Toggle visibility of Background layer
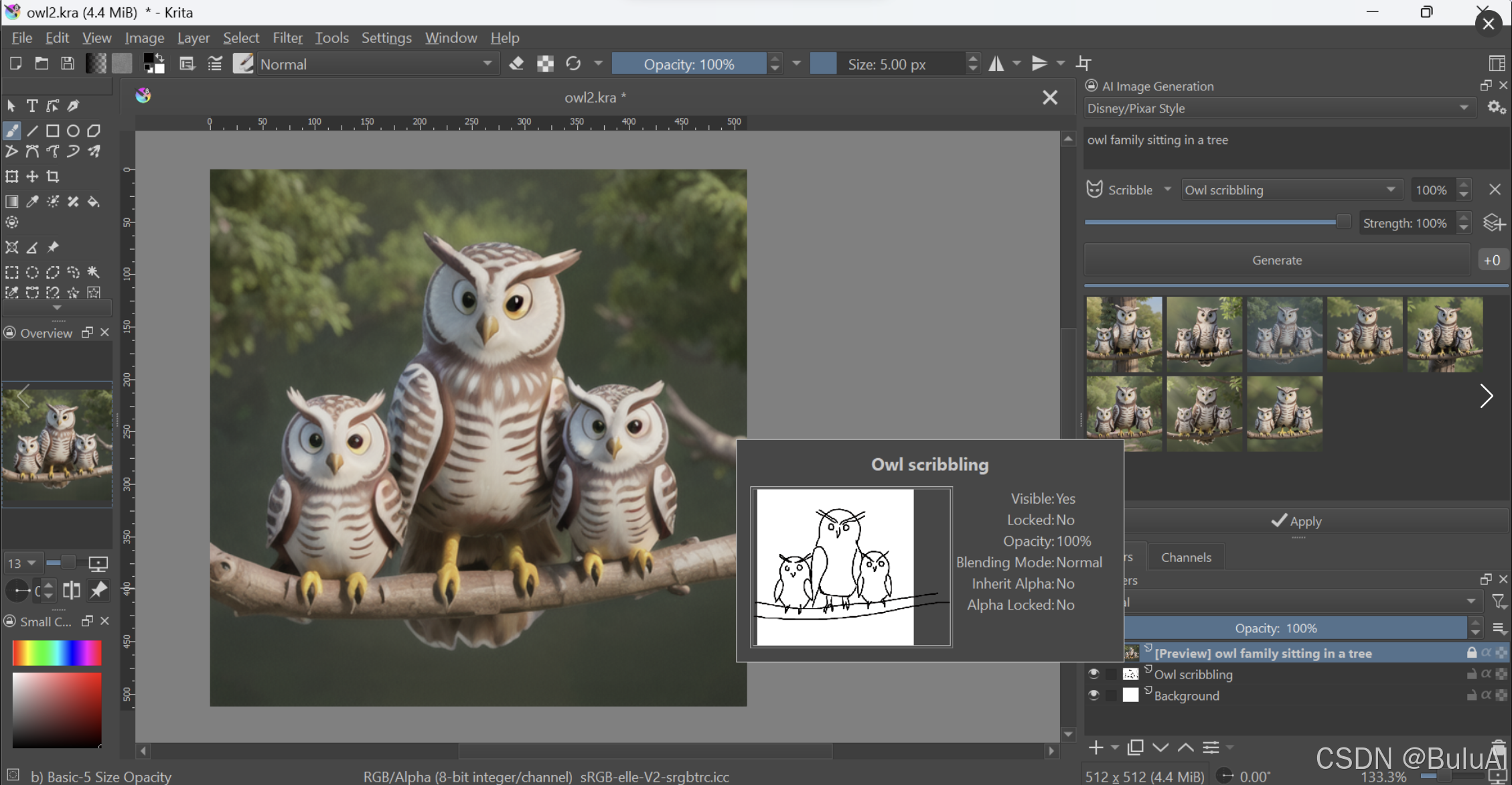 1093,695
